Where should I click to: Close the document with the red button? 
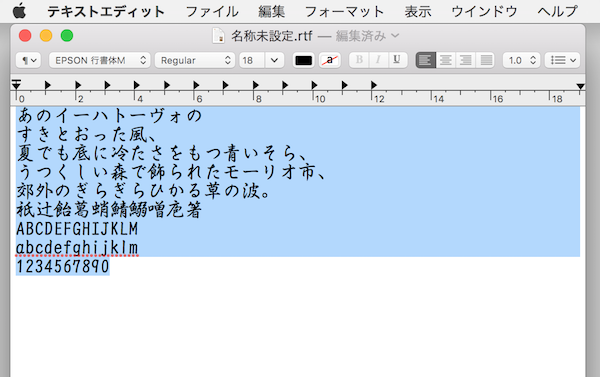pyautogui.click(x=25, y=36)
